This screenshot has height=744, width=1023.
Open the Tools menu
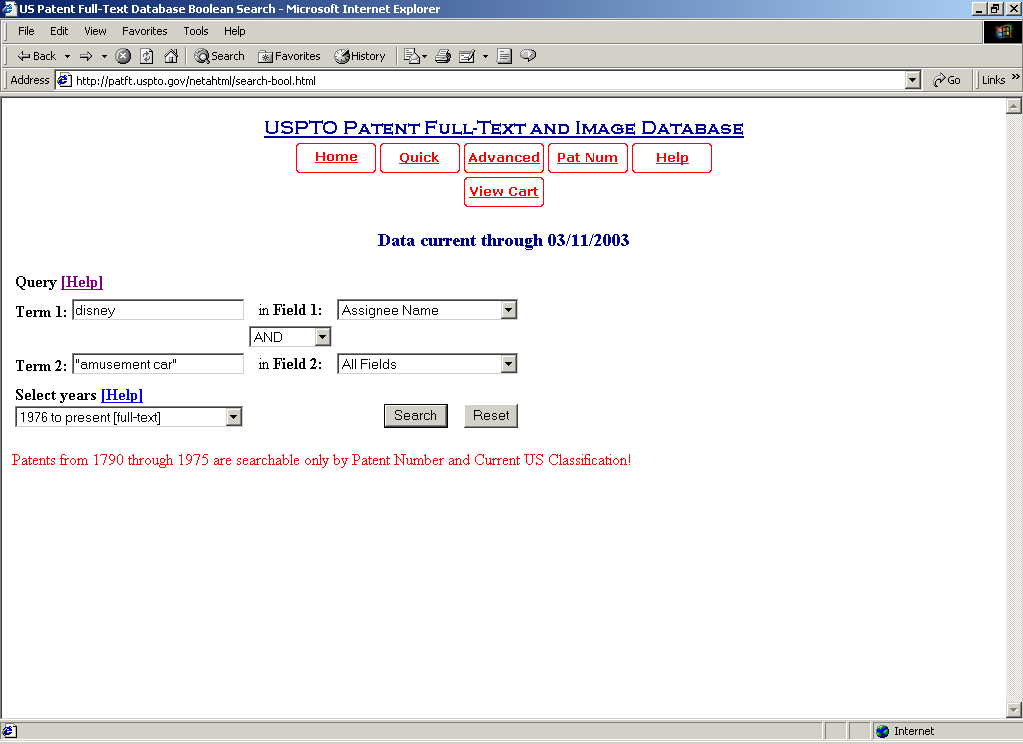(x=196, y=31)
